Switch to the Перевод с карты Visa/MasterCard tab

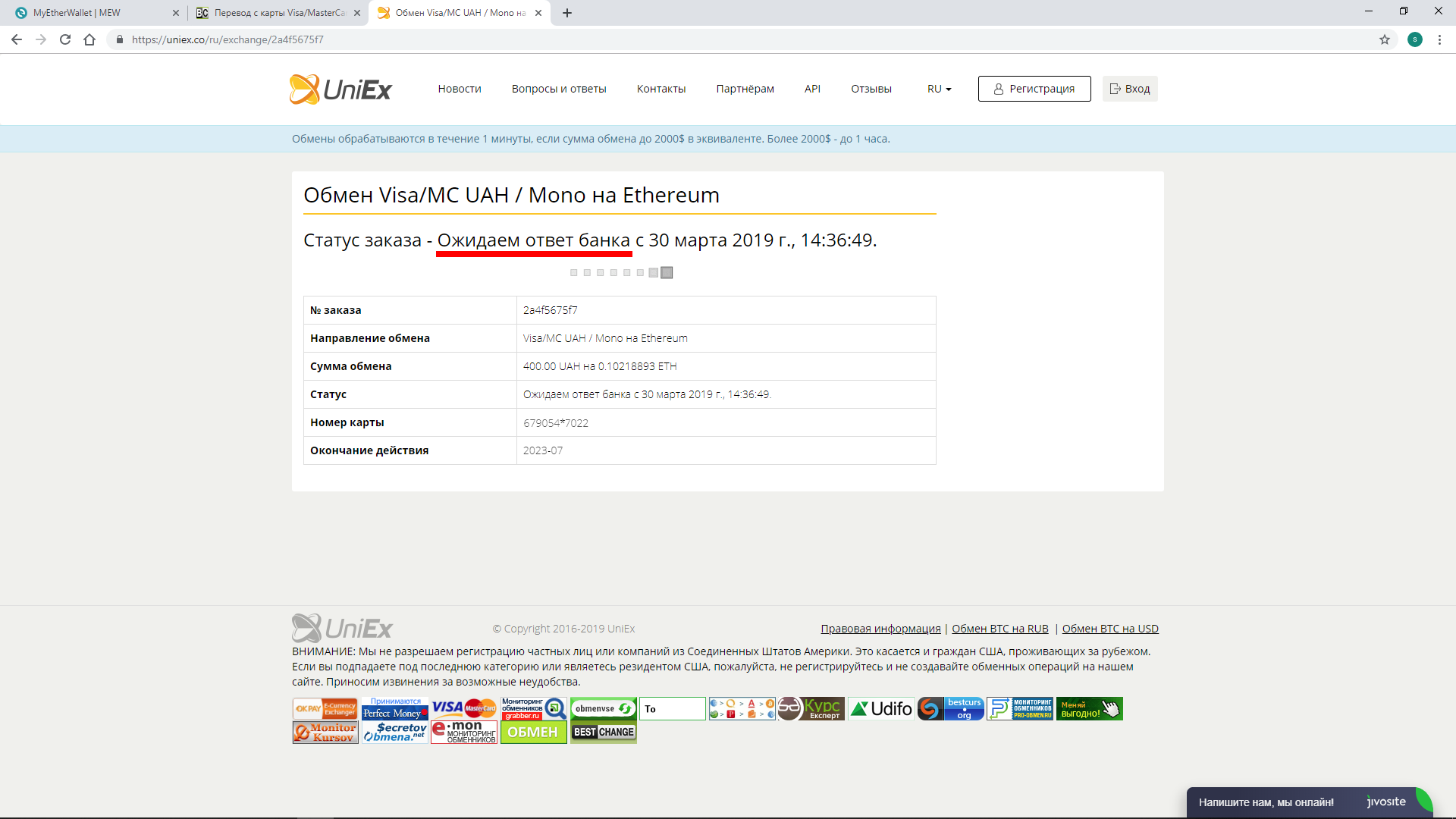coord(278,13)
